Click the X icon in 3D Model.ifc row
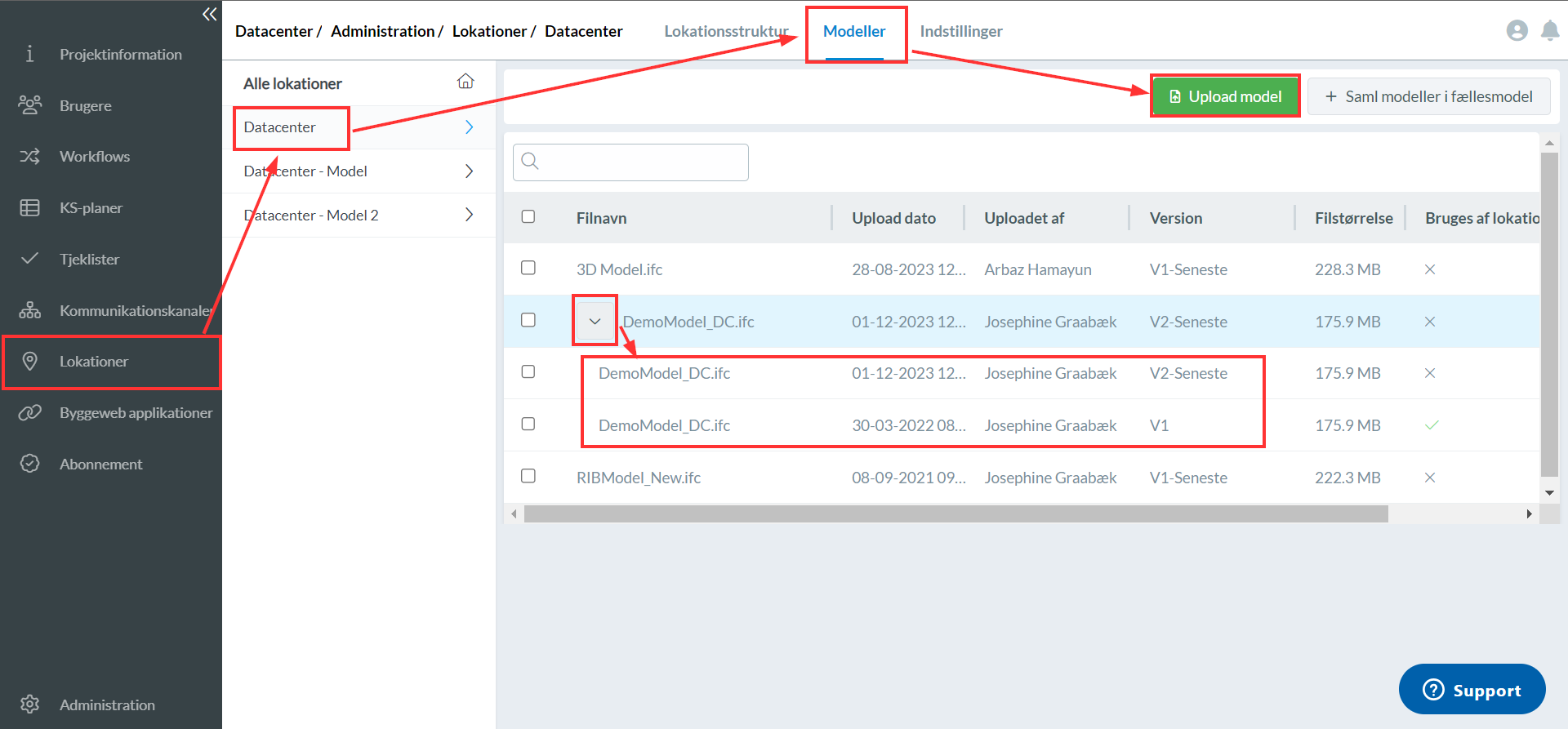This screenshot has height=729, width=1568. 1429,269
